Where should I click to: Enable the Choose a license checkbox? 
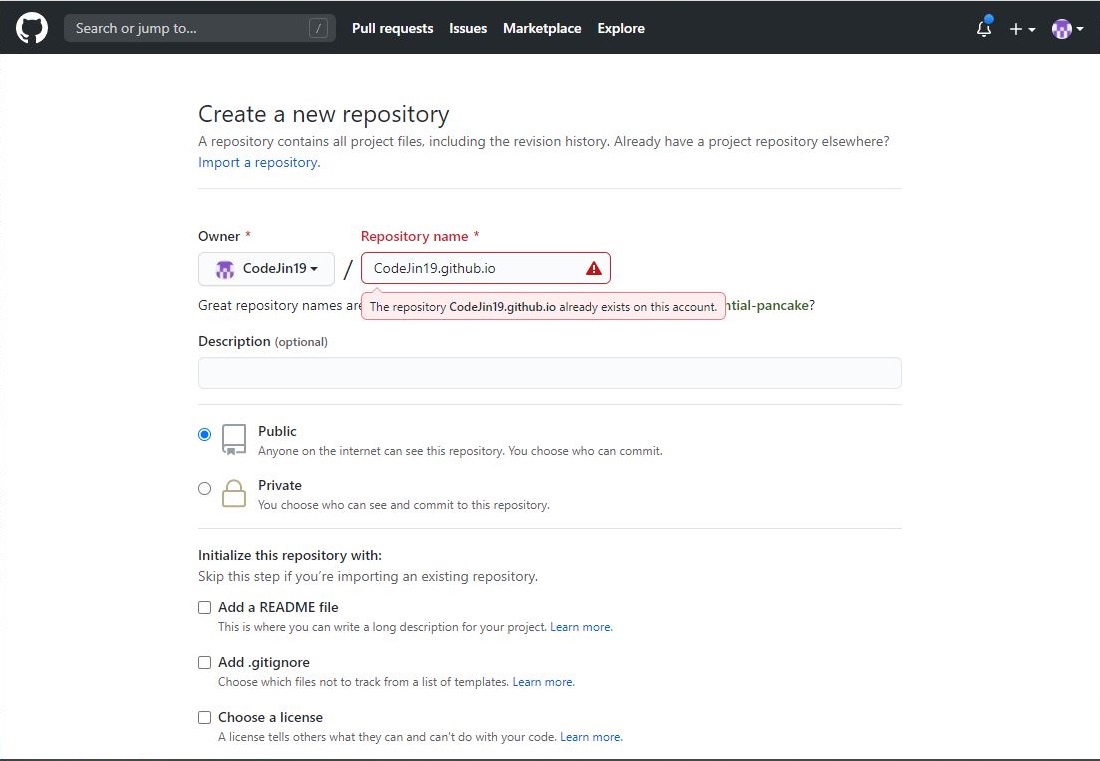tap(204, 717)
